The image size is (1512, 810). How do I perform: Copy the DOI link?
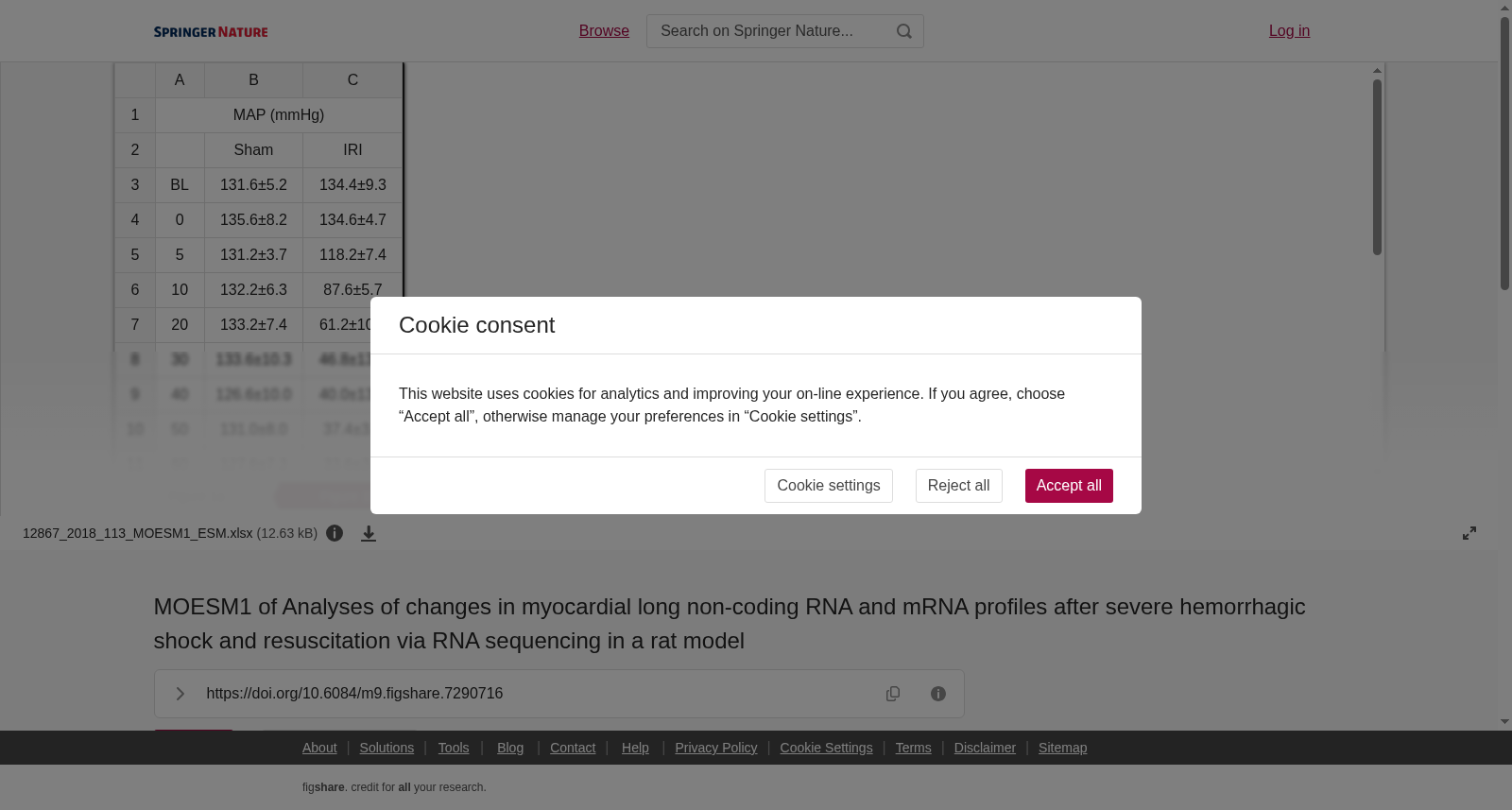coord(893,694)
